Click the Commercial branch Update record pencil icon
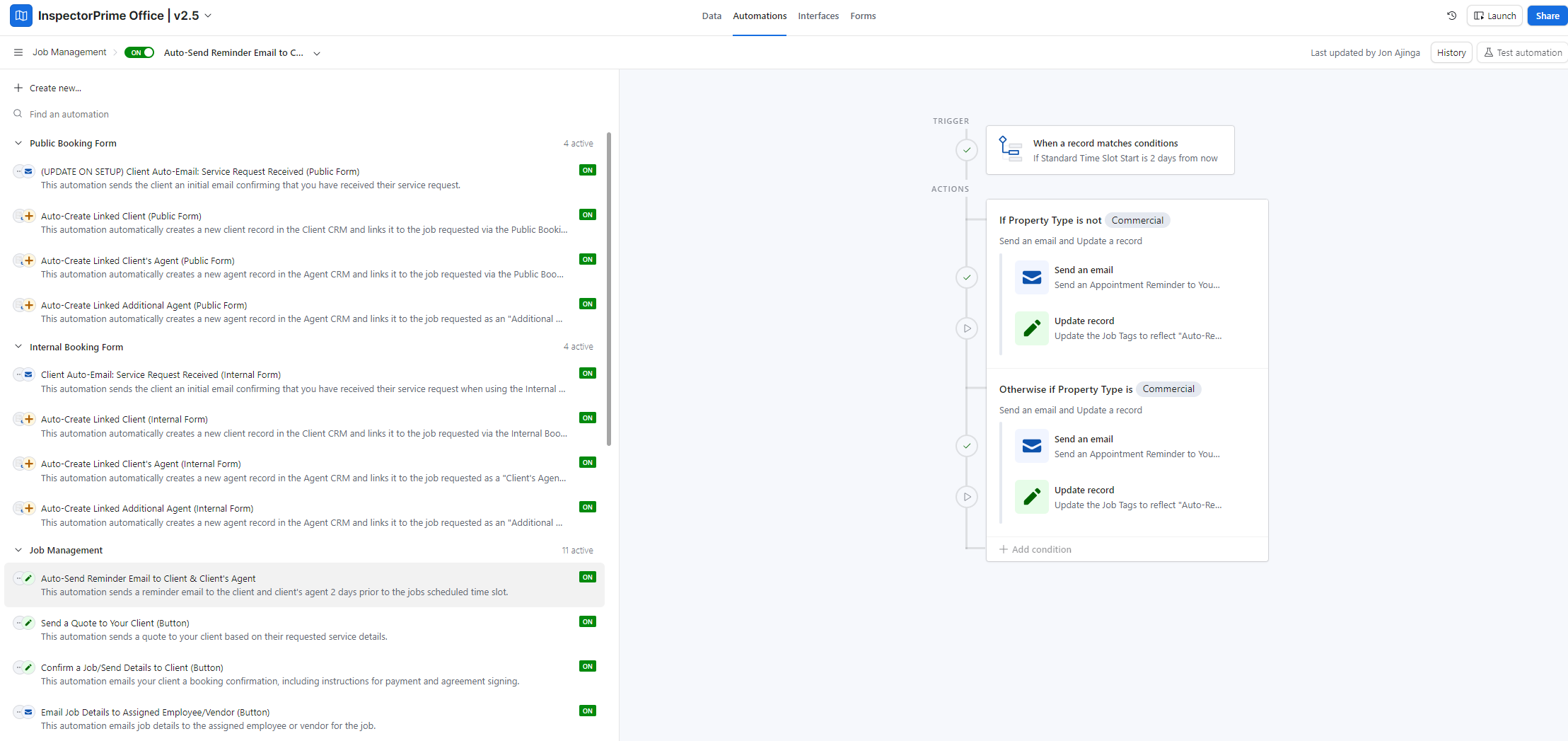The height and width of the screenshot is (741, 1568). point(1031,497)
